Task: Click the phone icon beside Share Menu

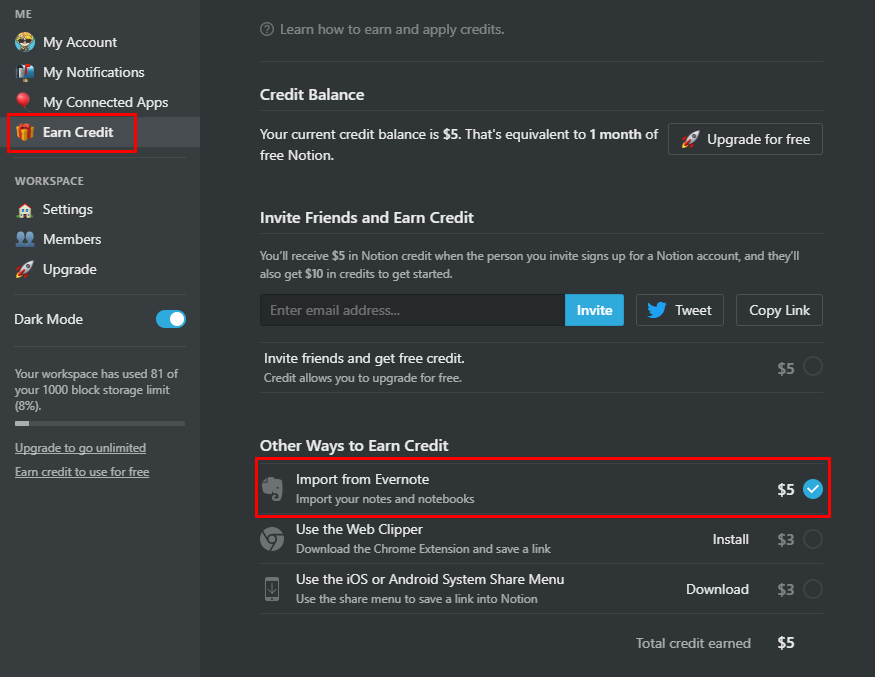Action: [x=272, y=589]
